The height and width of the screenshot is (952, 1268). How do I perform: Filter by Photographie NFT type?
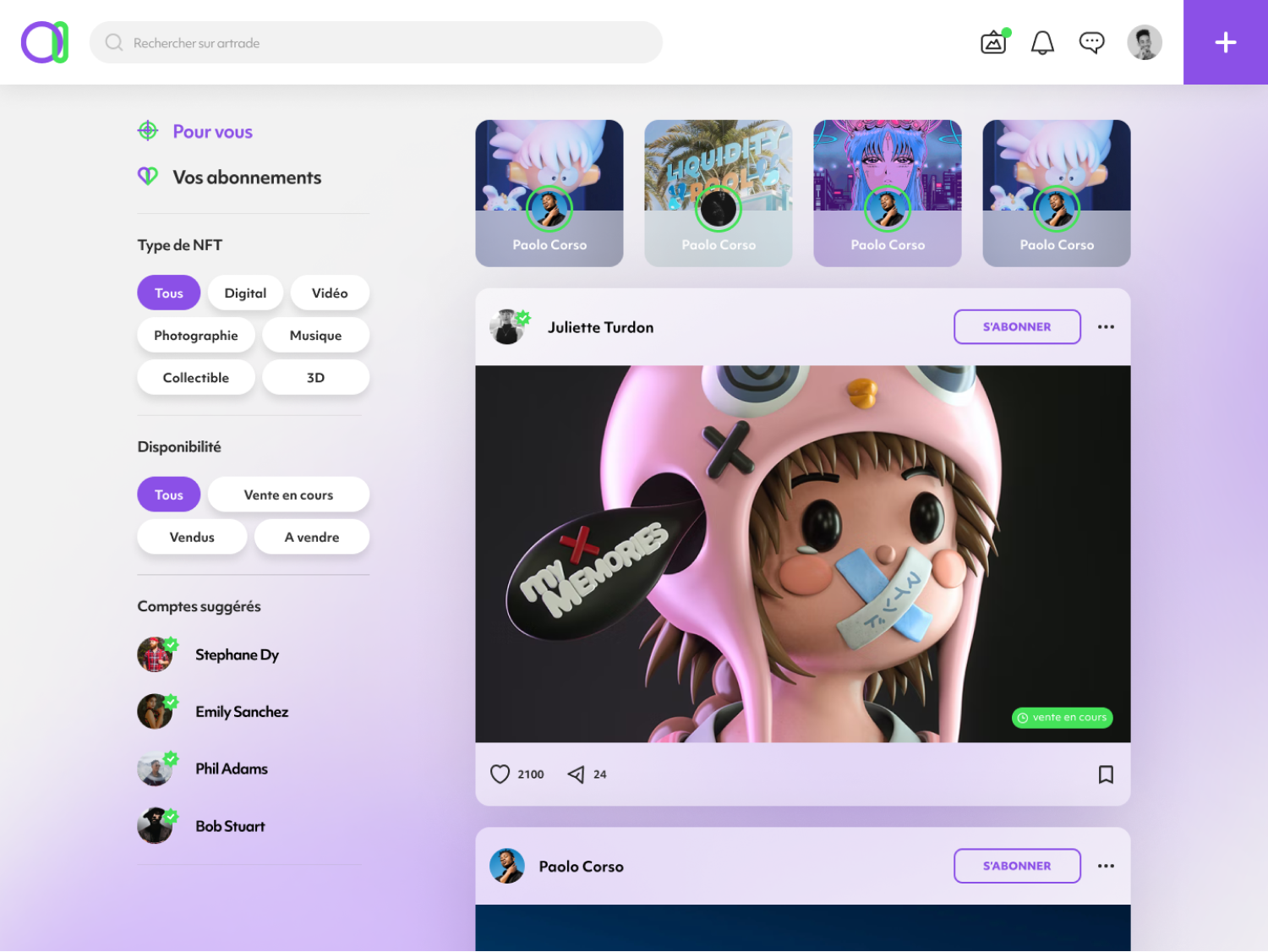(x=196, y=335)
